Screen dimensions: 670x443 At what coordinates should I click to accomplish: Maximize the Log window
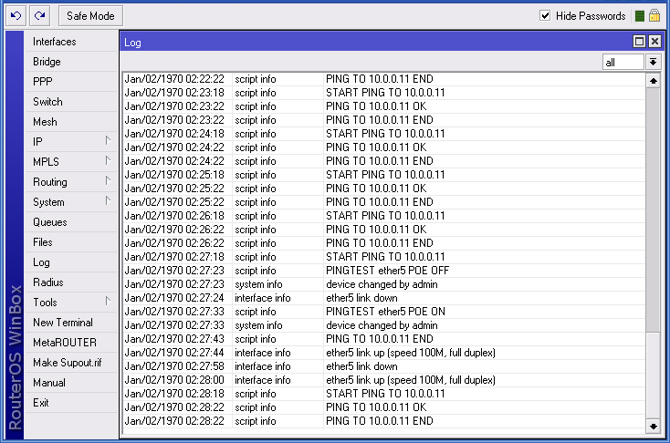coord(639,42)
